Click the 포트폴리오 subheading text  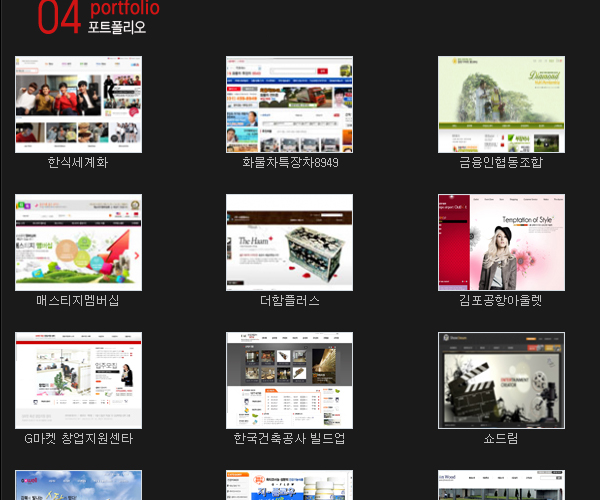point(117,27)
